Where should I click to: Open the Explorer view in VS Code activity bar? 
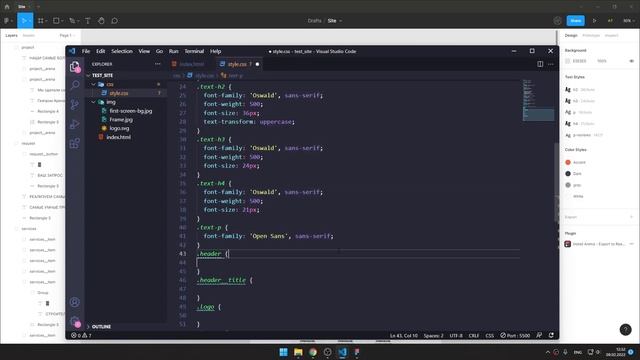[x=75, y=67]
